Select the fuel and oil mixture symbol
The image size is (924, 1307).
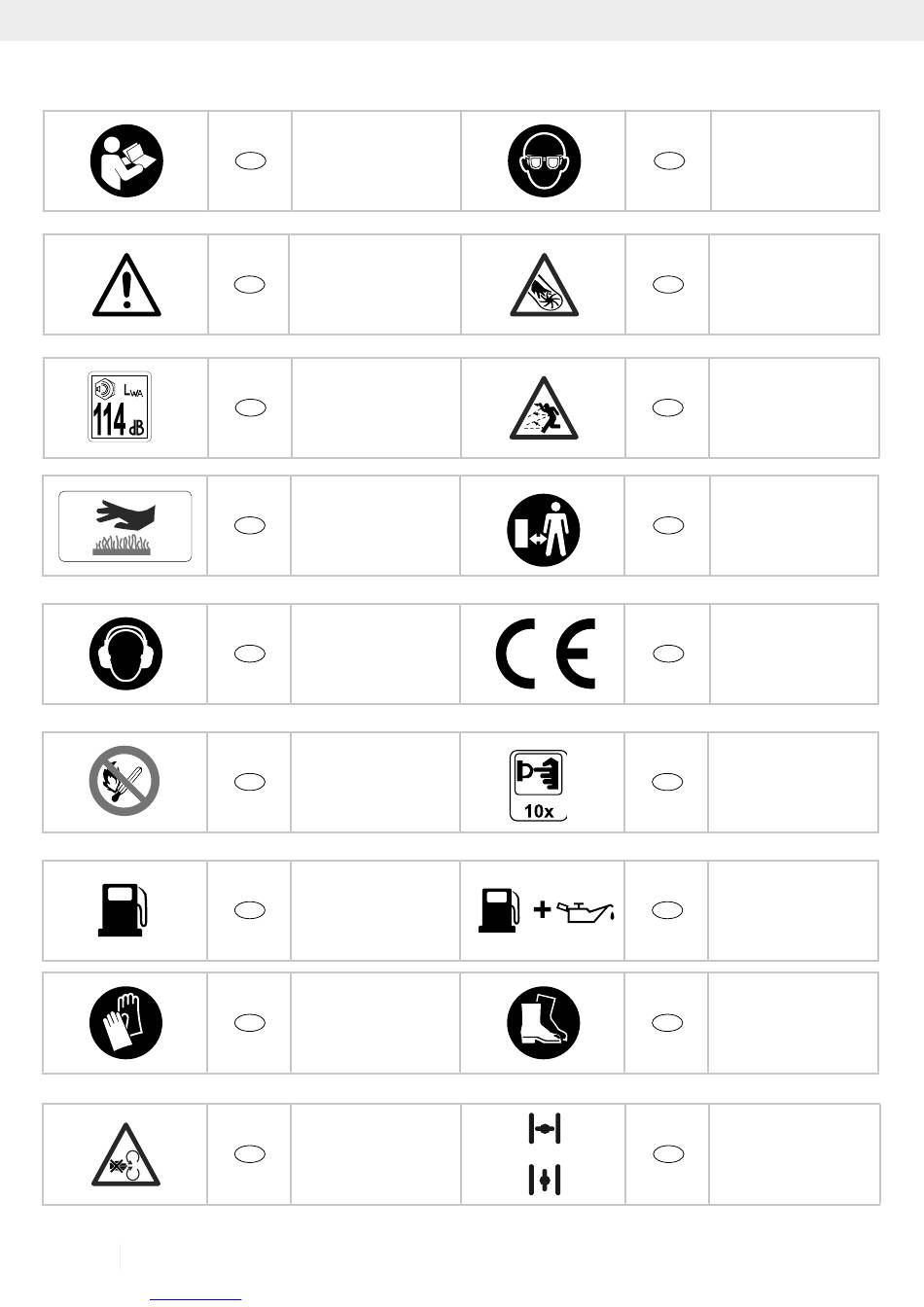tap(546, 910)
